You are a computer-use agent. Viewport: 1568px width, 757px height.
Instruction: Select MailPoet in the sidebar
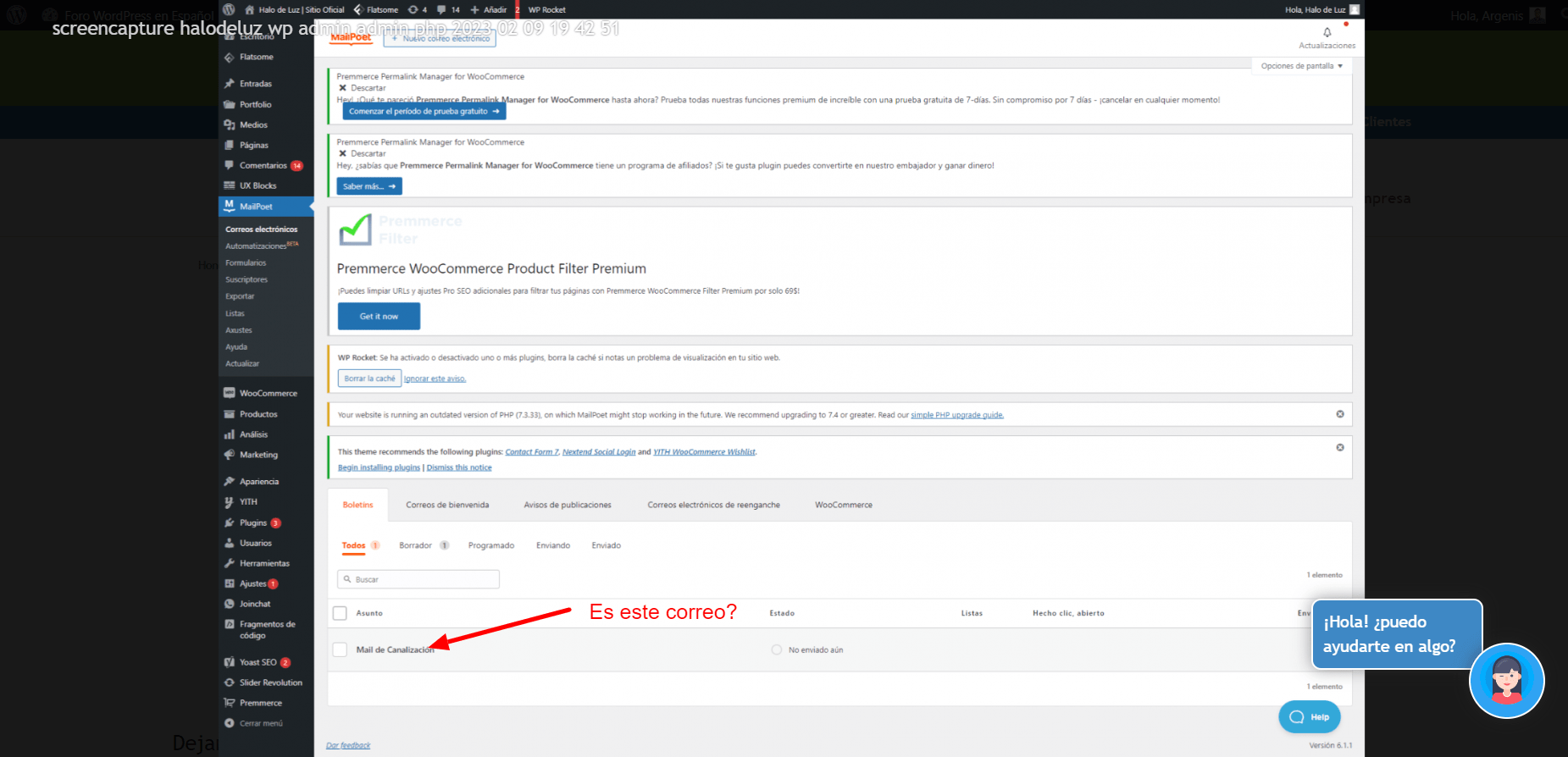(265, 207)
